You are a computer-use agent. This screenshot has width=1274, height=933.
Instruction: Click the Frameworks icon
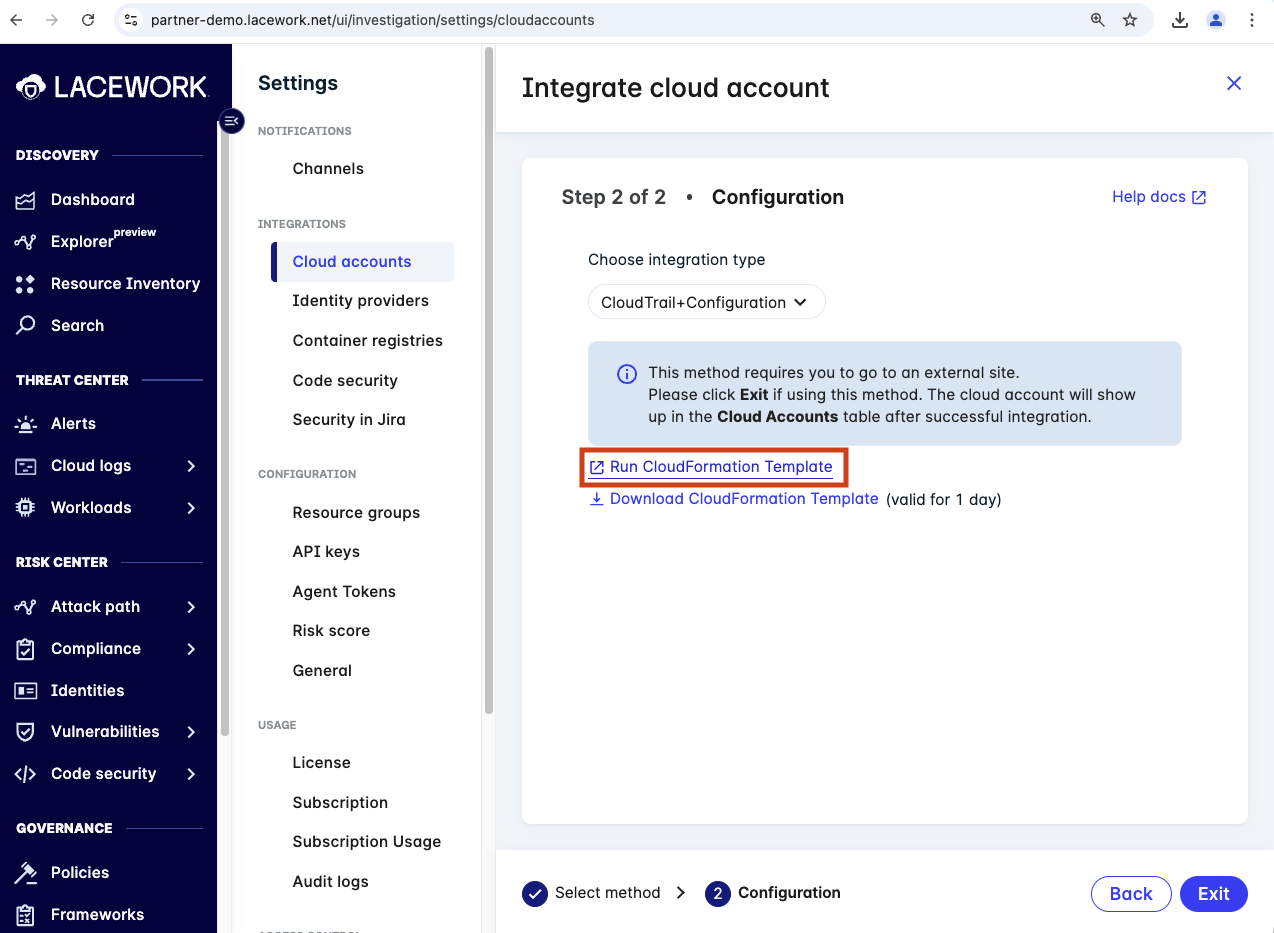(x=26, y=915)
